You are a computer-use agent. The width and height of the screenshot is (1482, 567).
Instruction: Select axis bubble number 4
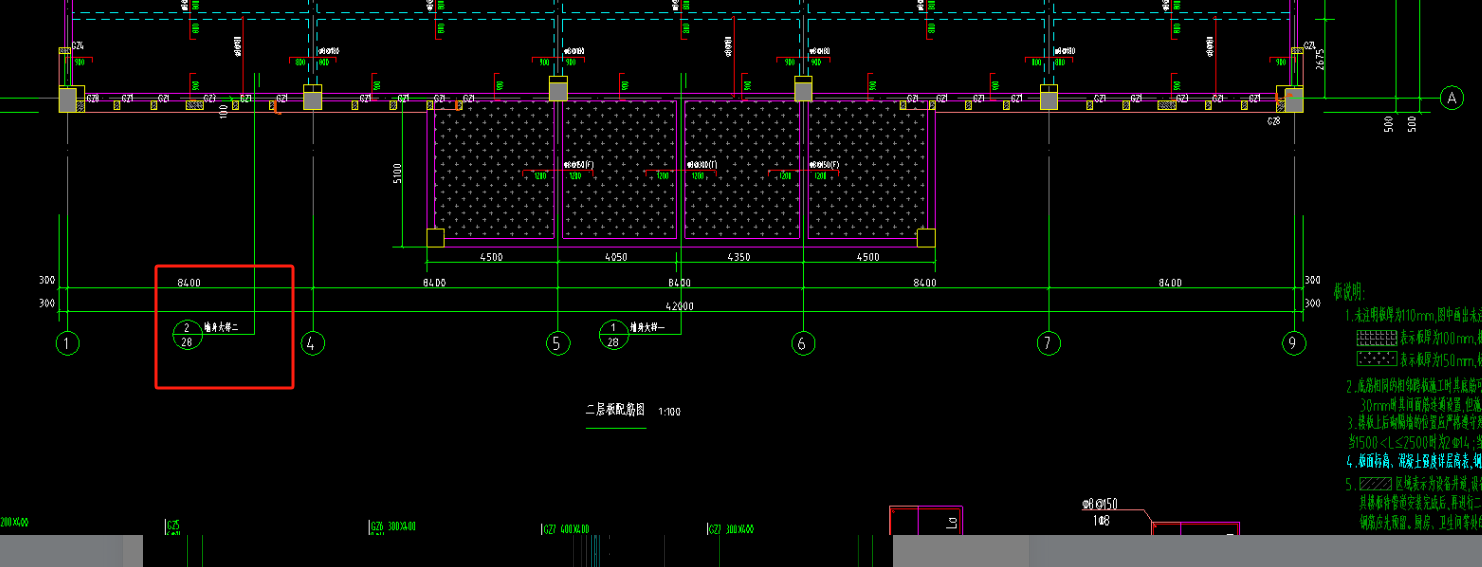313,344
